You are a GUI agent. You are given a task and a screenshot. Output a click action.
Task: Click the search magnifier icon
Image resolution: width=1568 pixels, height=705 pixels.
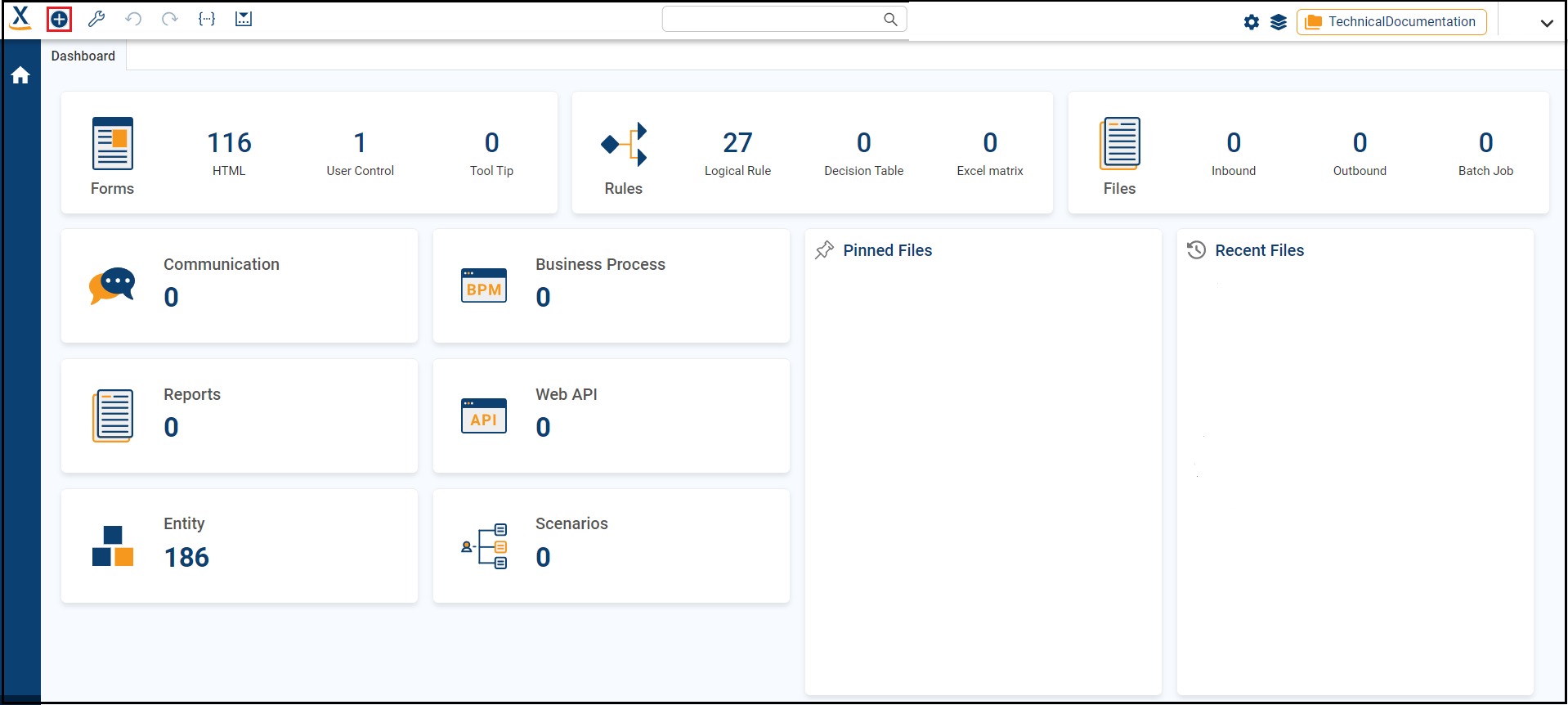890,20
